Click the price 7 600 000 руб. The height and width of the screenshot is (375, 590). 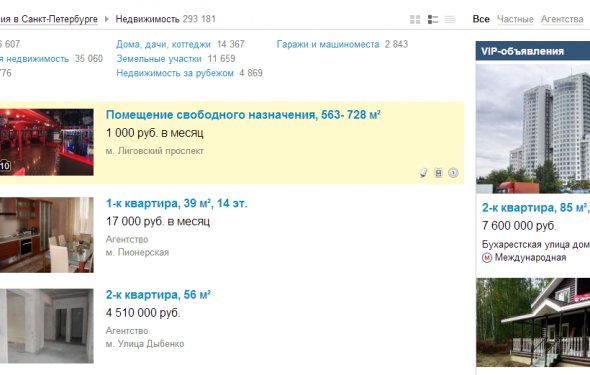(x=519, y=226)
